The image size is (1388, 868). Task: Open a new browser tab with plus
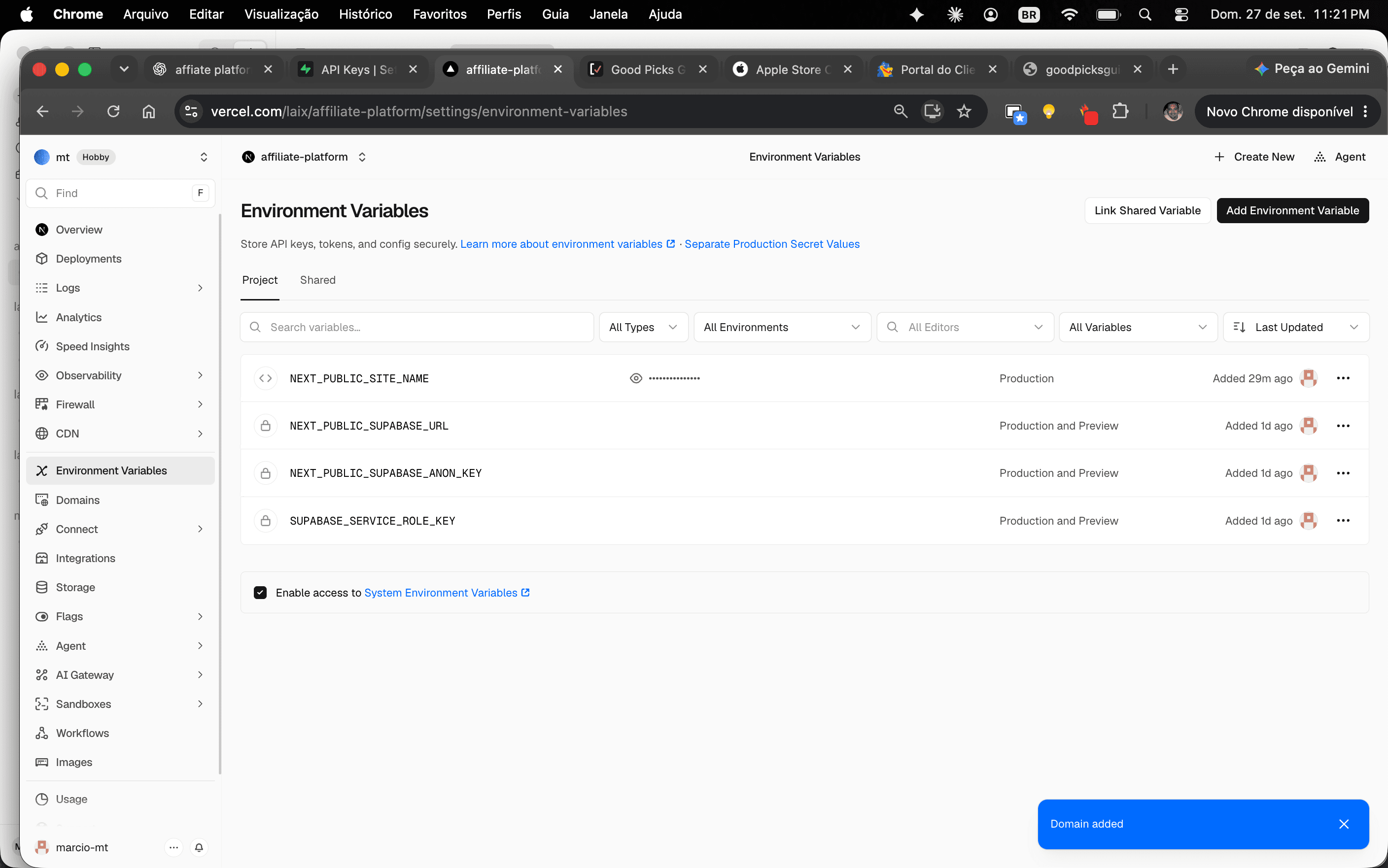click(1173, 69)
